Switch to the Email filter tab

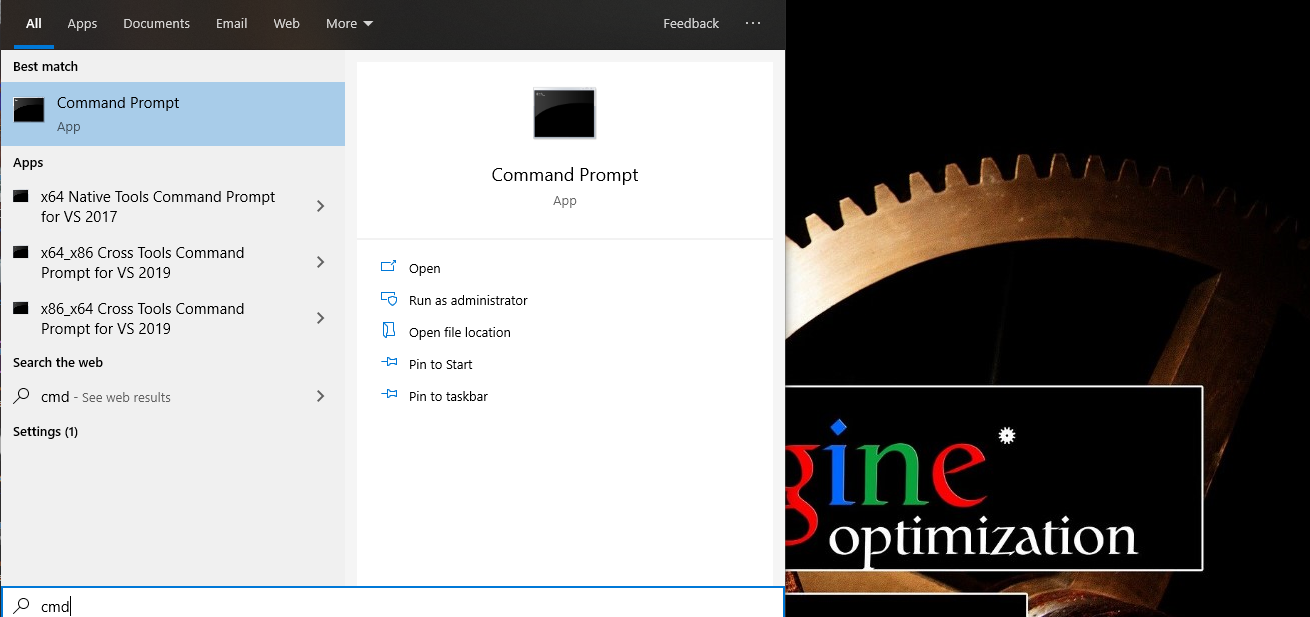[231, 23]
